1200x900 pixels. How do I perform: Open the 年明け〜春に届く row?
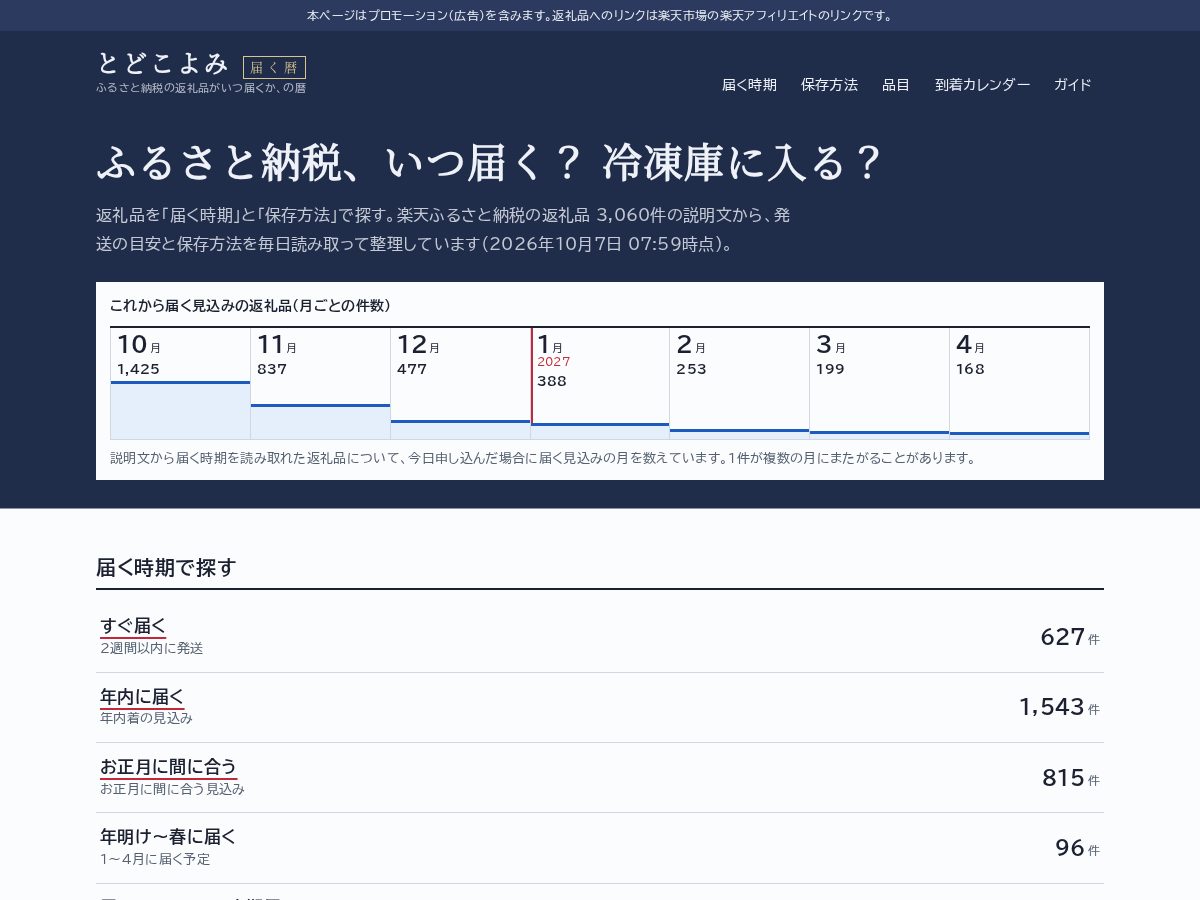(x=600, y=848)
